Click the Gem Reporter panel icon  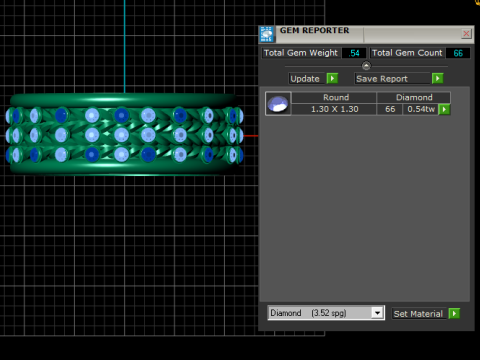pos(267,34)
